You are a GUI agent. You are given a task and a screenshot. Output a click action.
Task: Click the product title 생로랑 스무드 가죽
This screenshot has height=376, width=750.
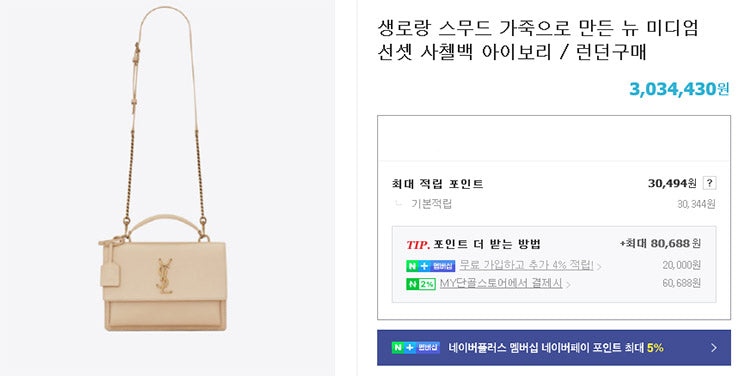(x=538, y=40)
